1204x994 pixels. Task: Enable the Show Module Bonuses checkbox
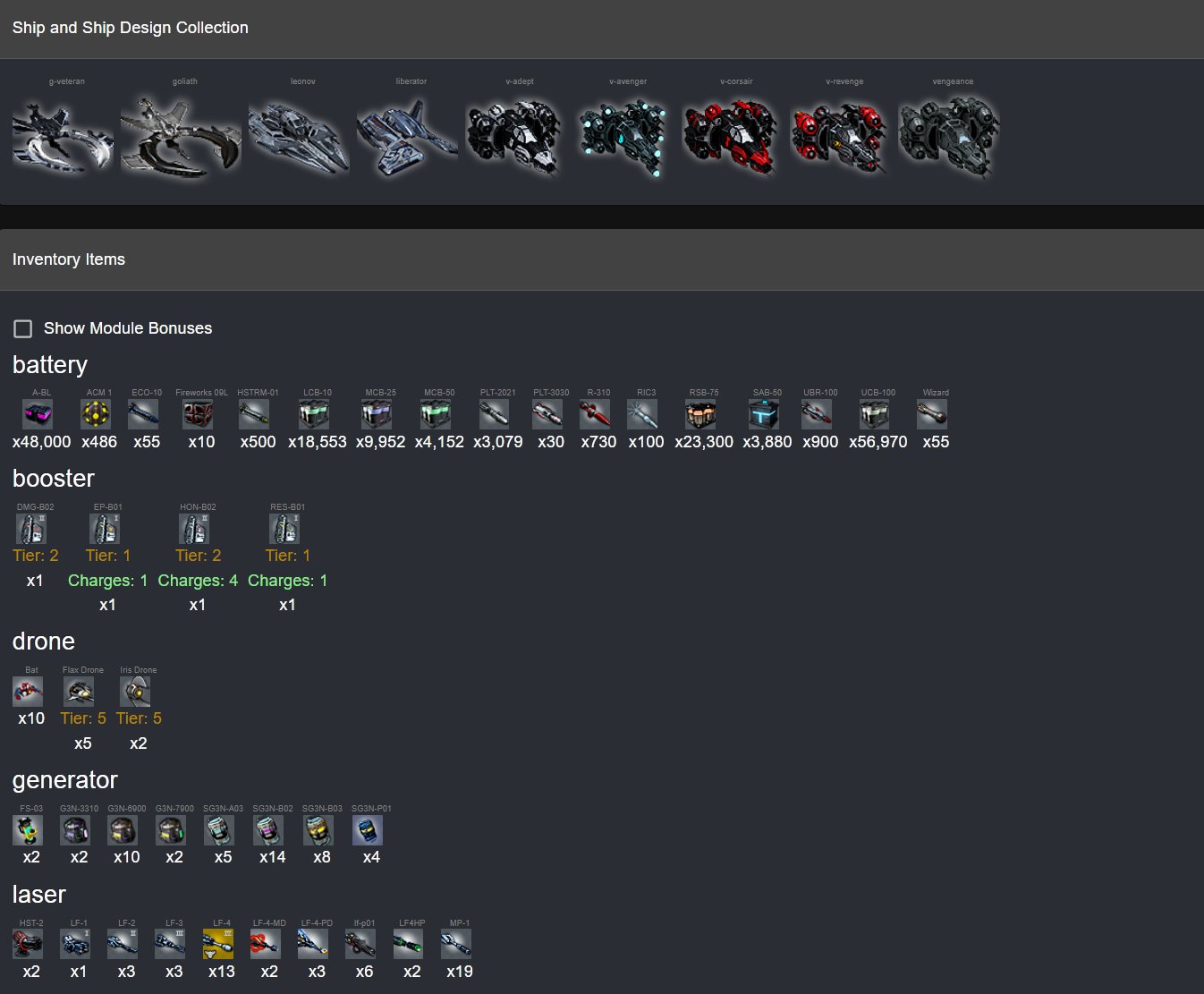click(x=23, y=328)
